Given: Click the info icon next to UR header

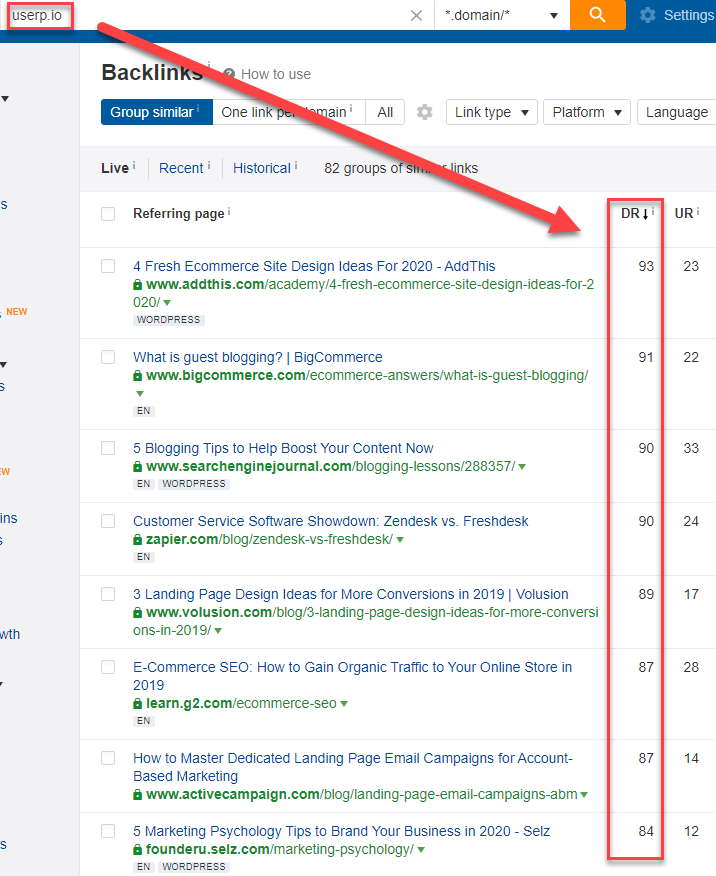Looking at the screenshot, I should pyautogui.click(x=698, y=211).
